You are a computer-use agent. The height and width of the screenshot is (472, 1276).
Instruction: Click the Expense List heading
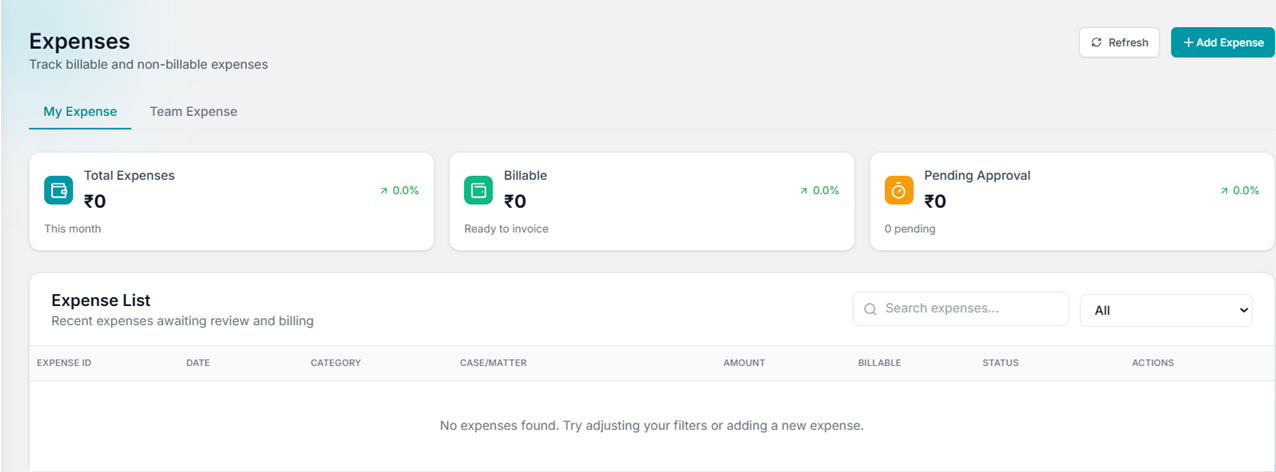click(x=101, y=300)
